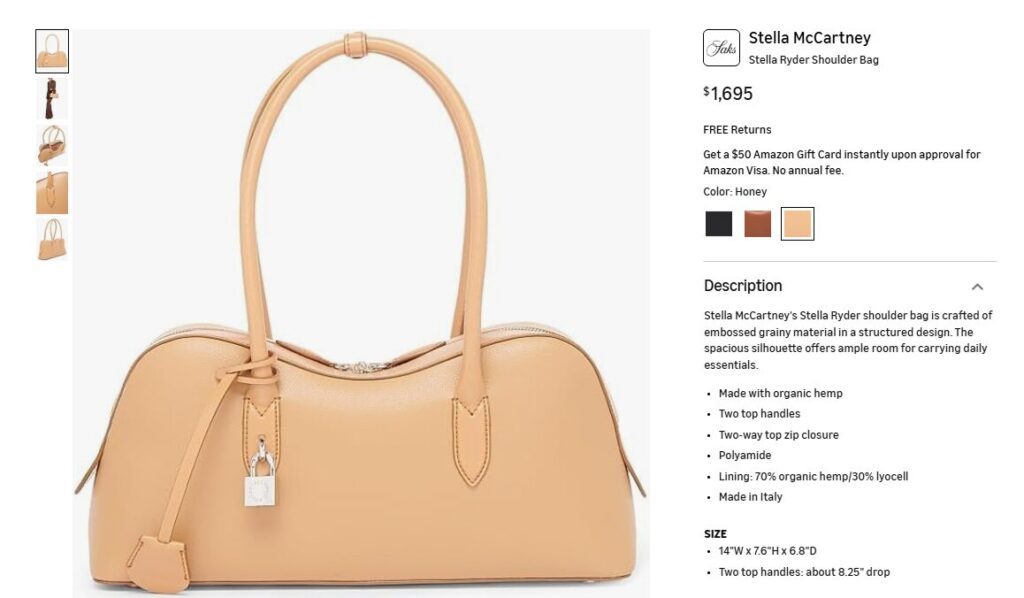Viewport: 1024px width, 598px height.
Task: Click the $1,695 price
Action: point(728,94)
